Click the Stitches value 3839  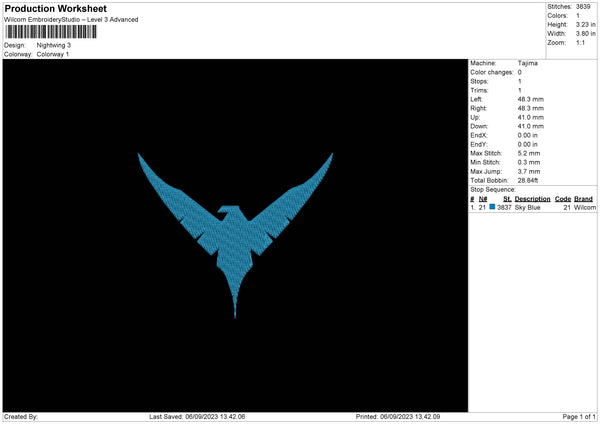(x=583, y=7)
